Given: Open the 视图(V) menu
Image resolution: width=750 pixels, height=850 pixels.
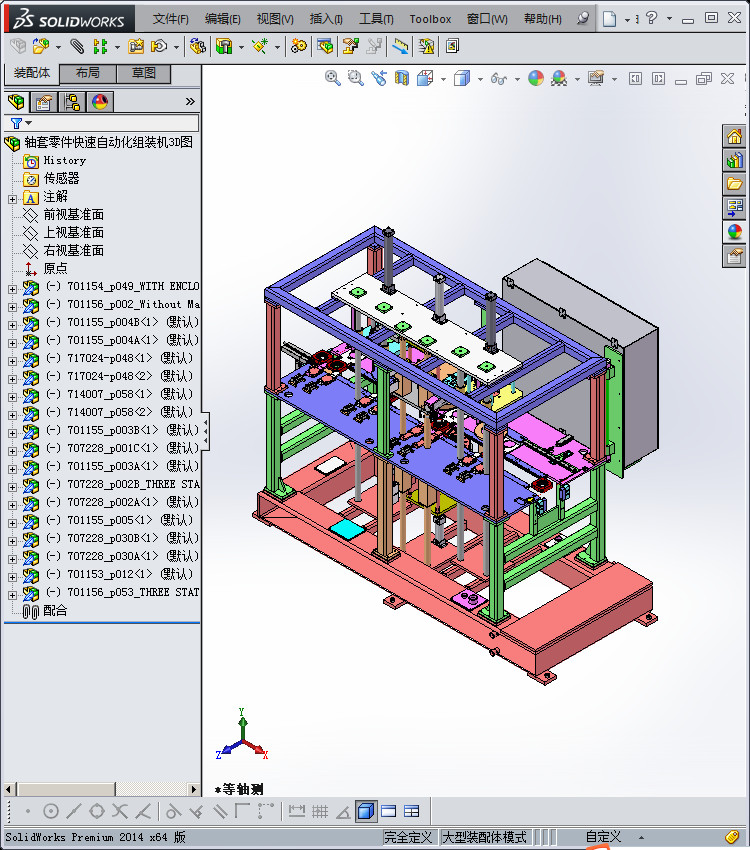Looking at the screenshot, I should click(275, 19).
